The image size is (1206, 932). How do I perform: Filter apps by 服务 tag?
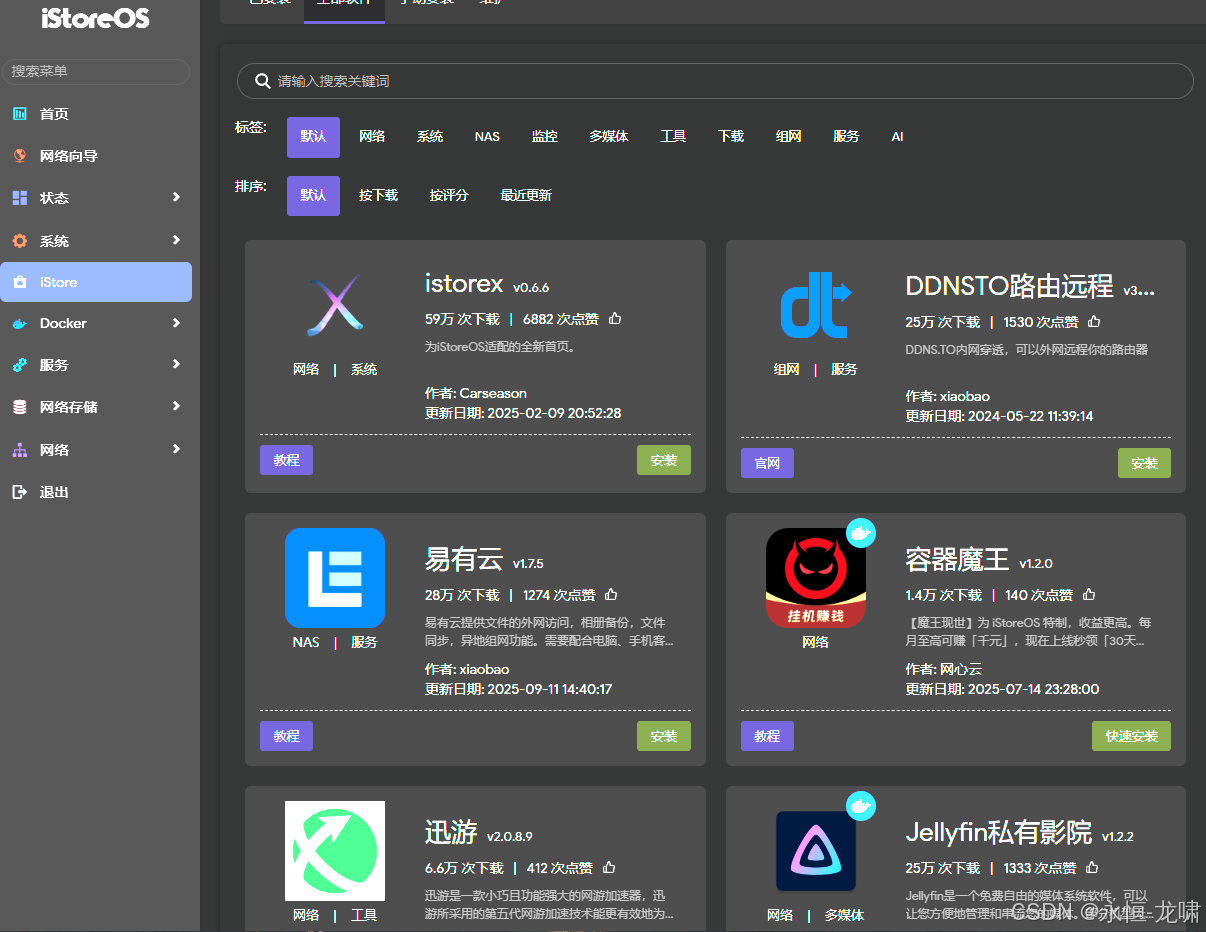pyautogui.click(x=846, y=137)
